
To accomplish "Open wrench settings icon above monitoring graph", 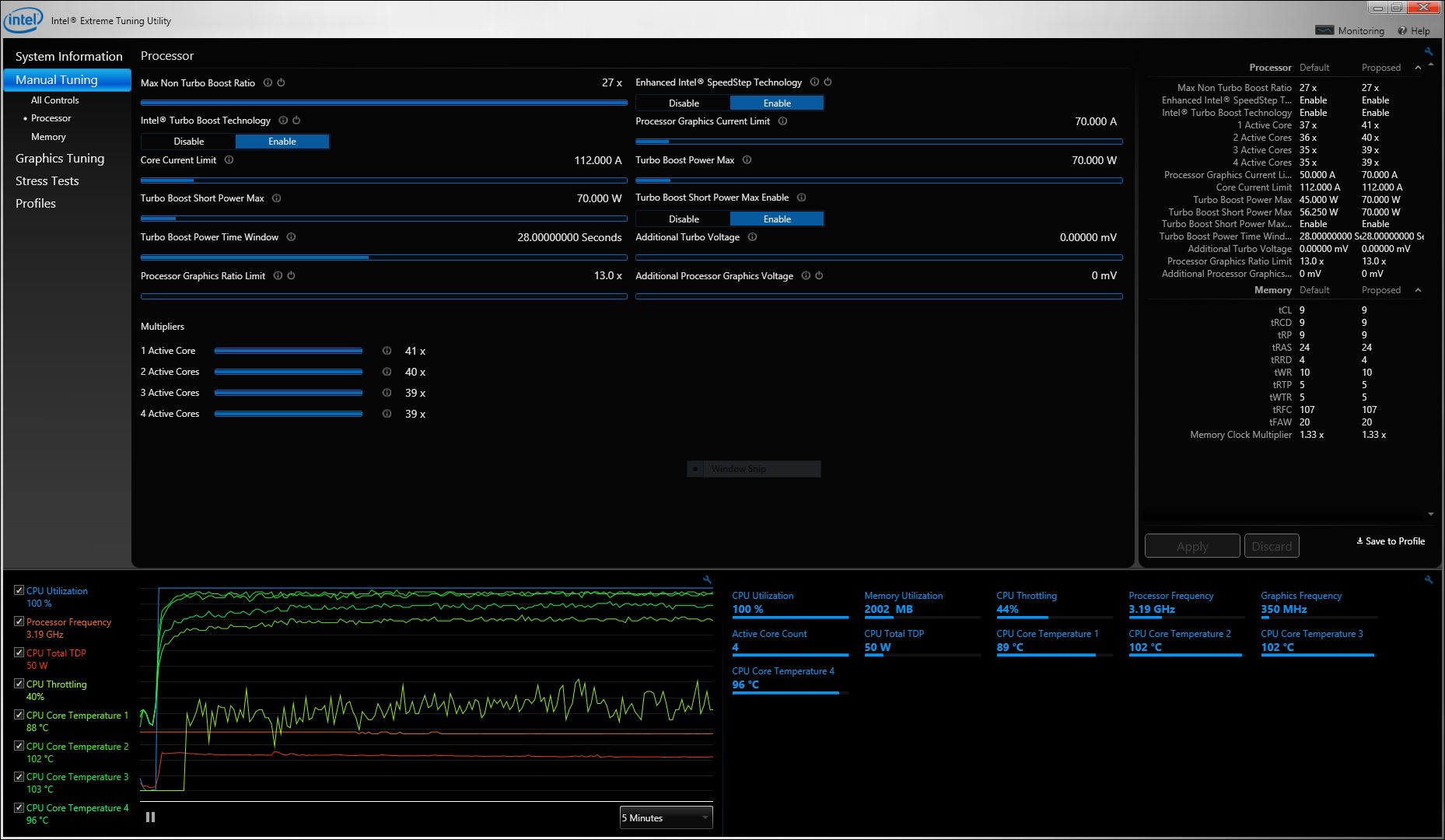I will 707,579.
